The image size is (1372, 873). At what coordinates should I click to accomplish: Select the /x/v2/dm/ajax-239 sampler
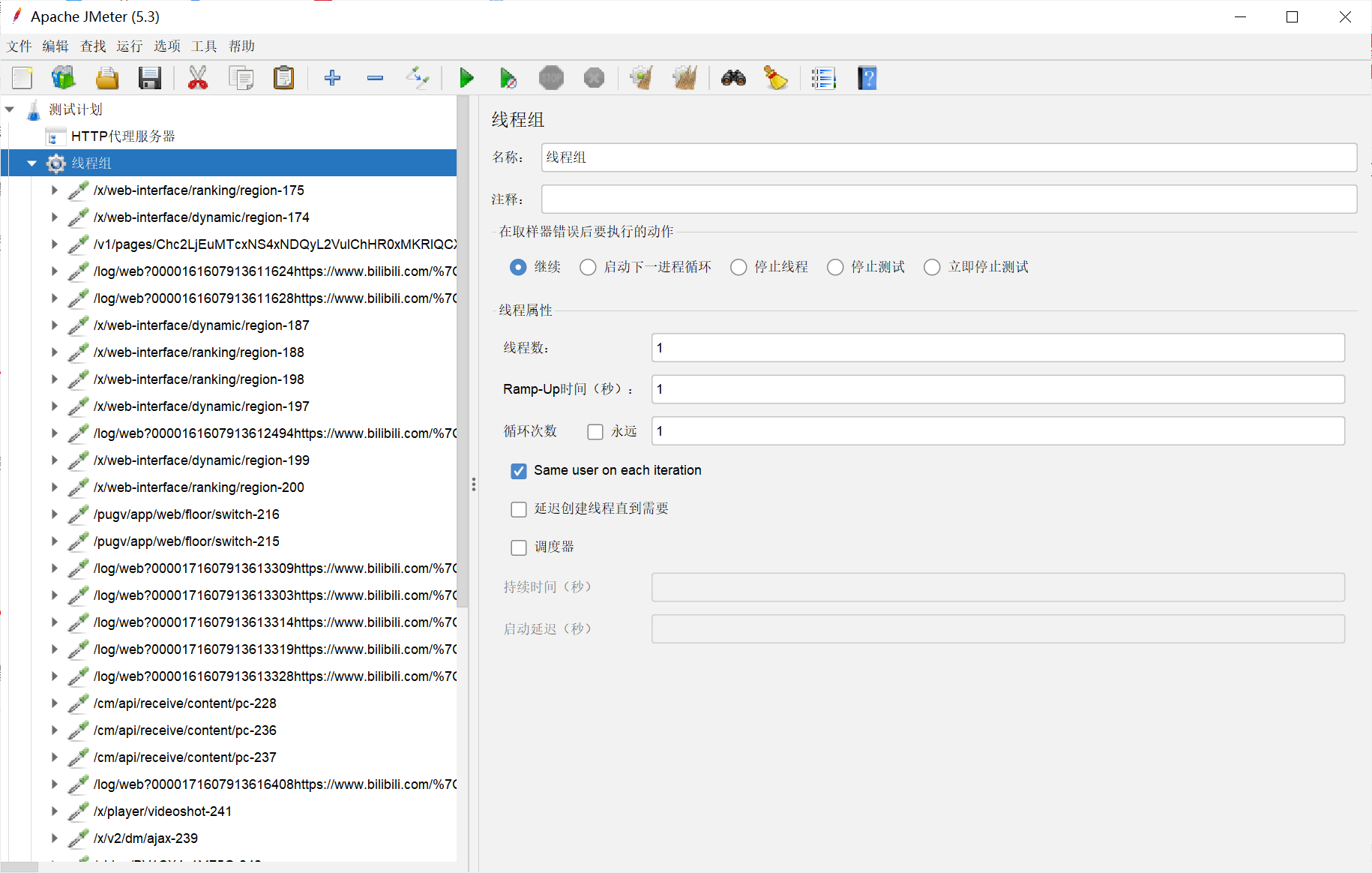pos(145,838)
